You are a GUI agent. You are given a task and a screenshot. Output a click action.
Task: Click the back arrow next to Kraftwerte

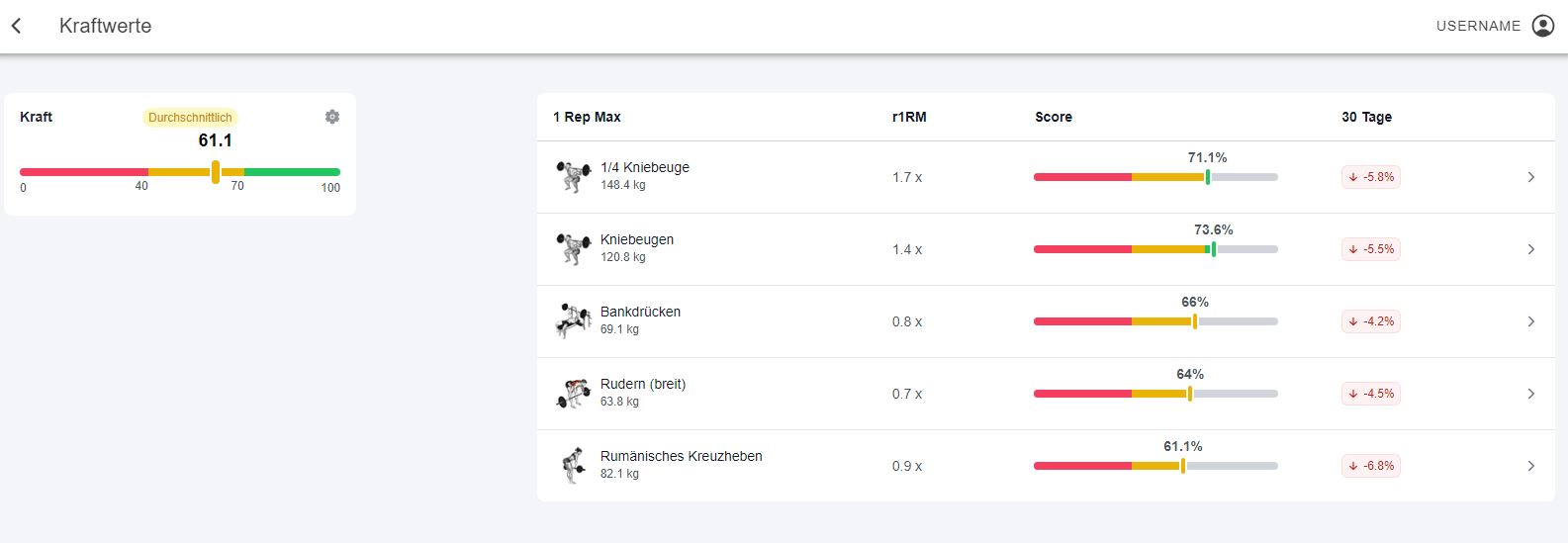coord(17,26)
